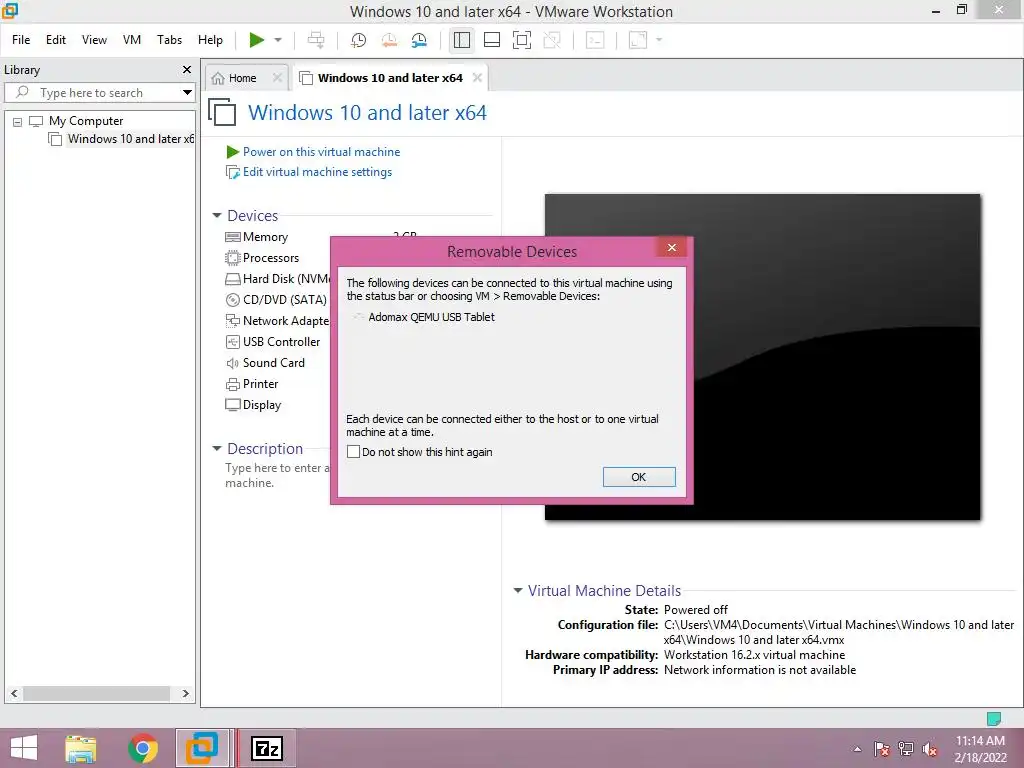Image resolution: width=1024 pixels, height=768 pixels.
Task: Click OK in Removable Devices dialog
Action: [639, 477]
